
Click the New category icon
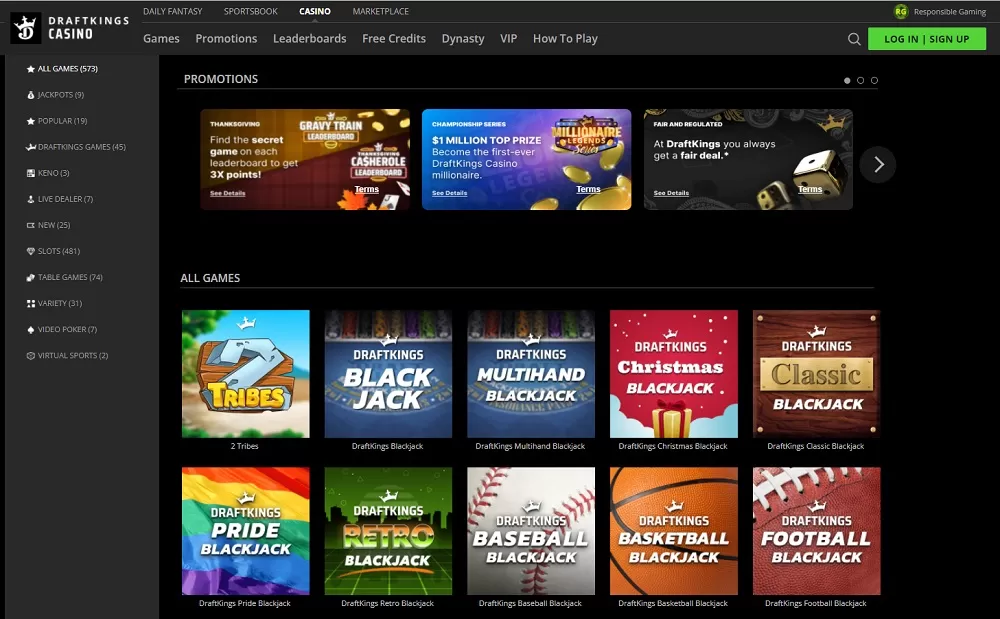(x=31, y=226)
